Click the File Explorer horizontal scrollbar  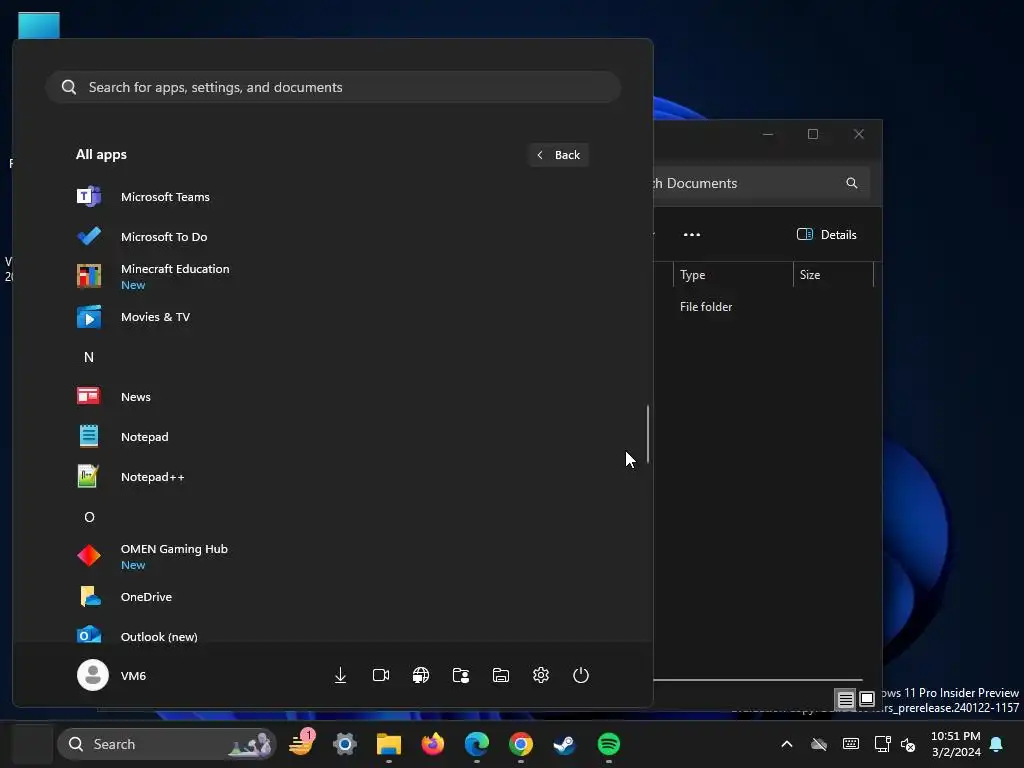pyautogui.click(x=758, y=680)
